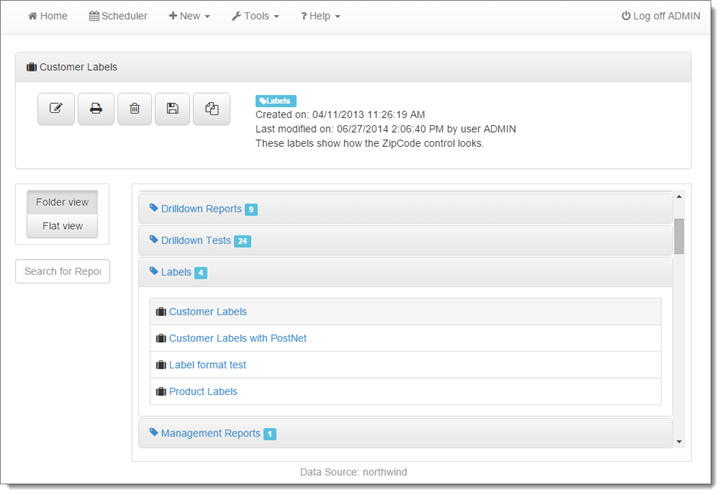The image size is (722, 495).
Task: Click Log off ADMIN
Action: tap(660, 17)
